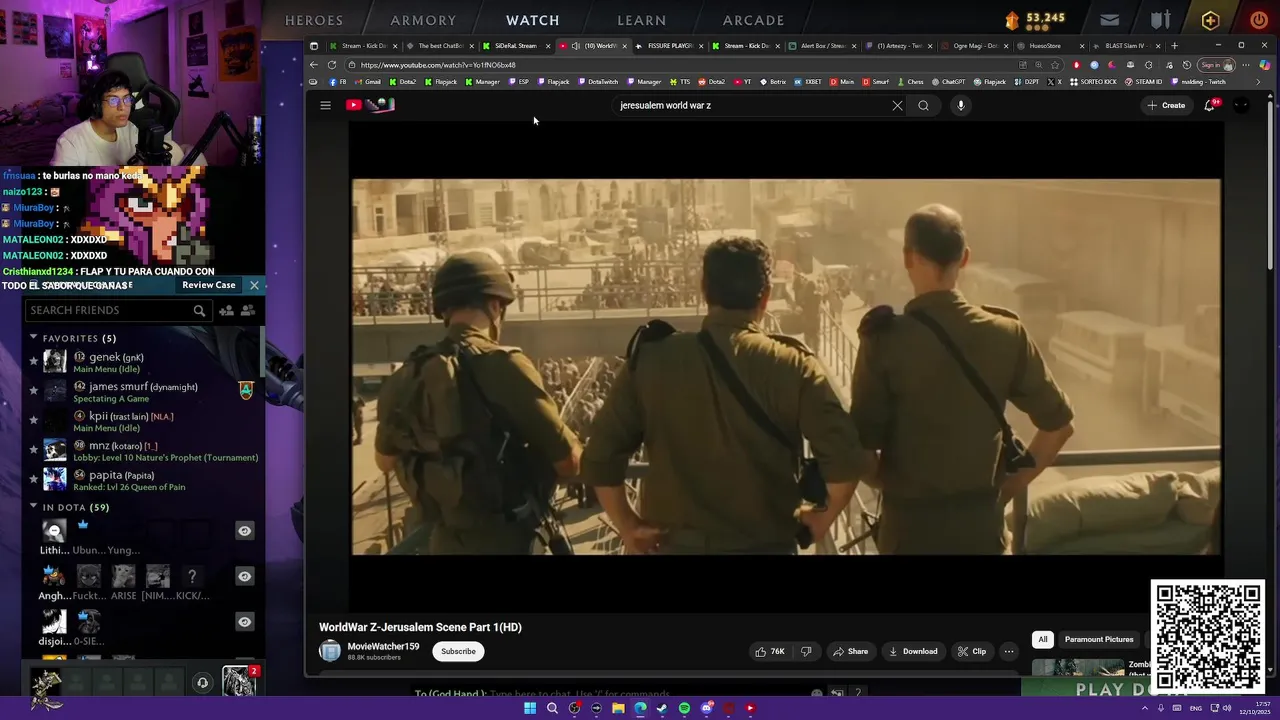The width and height of the screenshot is (1280, 720).
Task: Collapse the FAVORITES friends section
Action: [x=33, y=338]
